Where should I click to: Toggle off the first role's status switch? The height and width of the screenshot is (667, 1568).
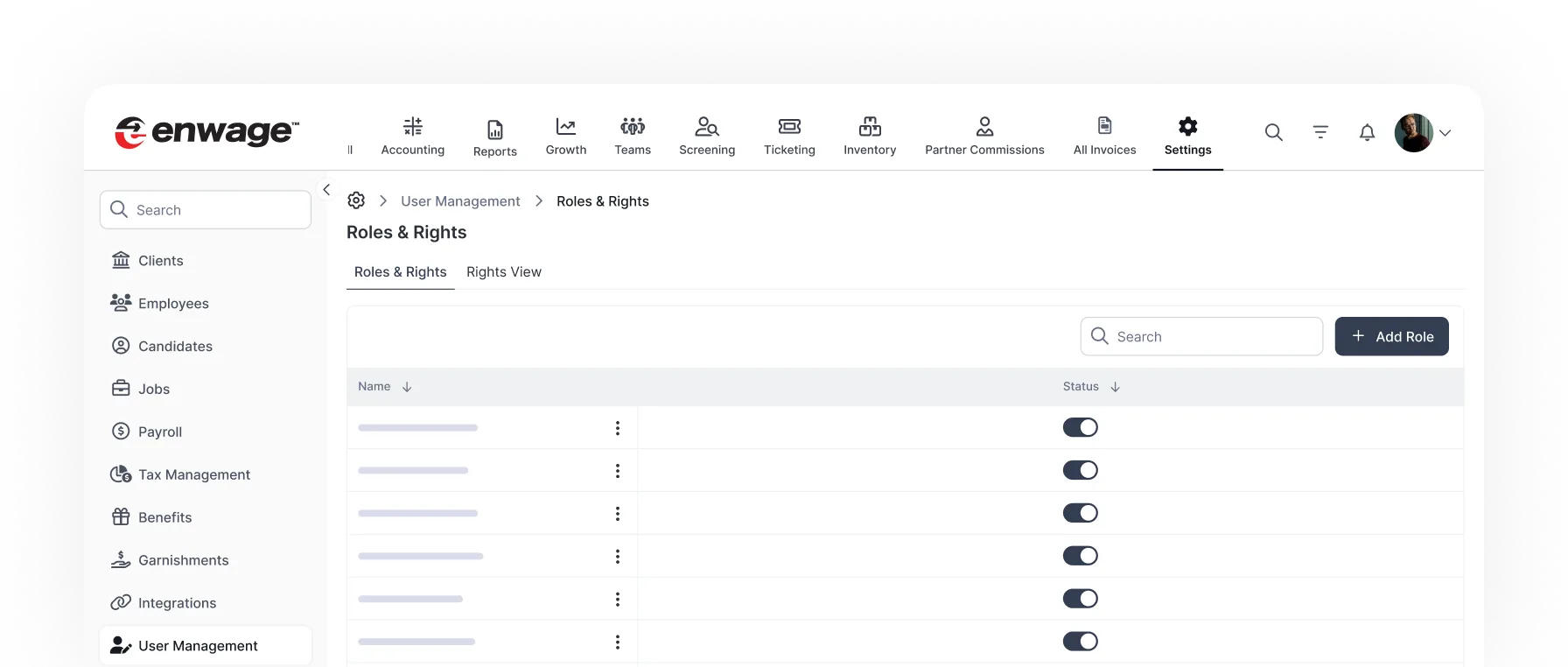click(1080, 427)
